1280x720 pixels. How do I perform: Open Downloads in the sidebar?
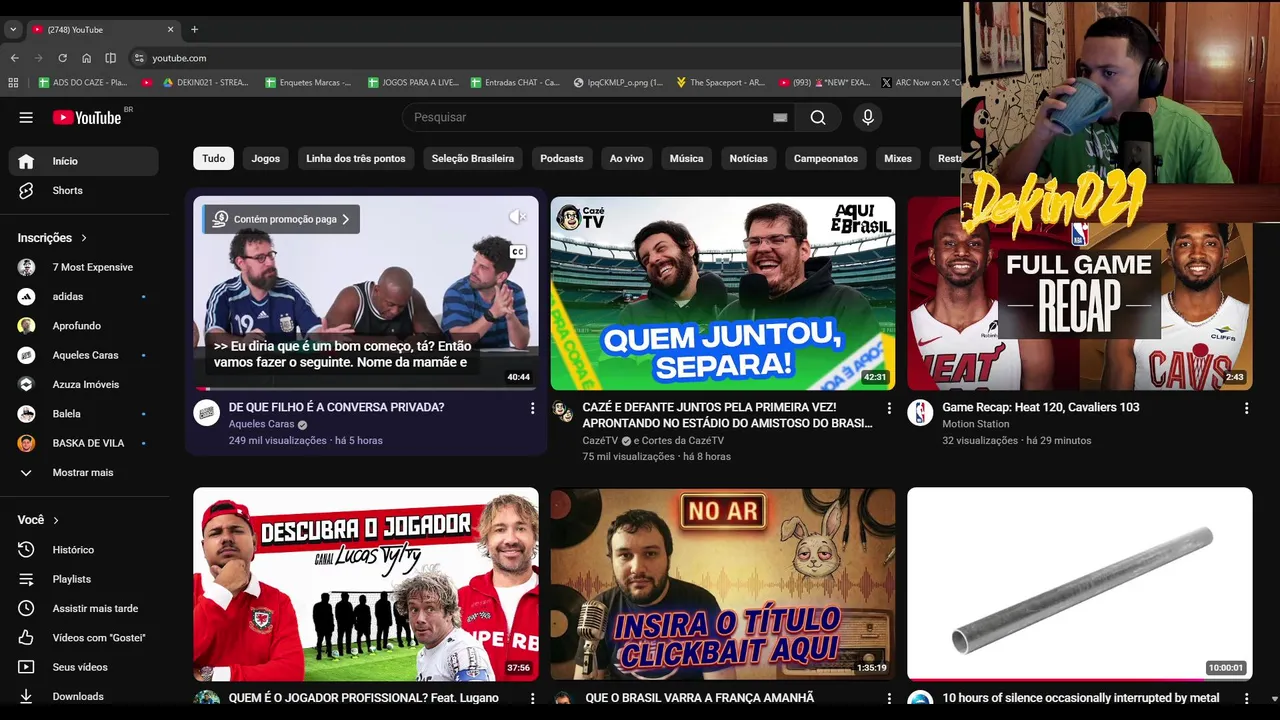(x=83, y=696)
